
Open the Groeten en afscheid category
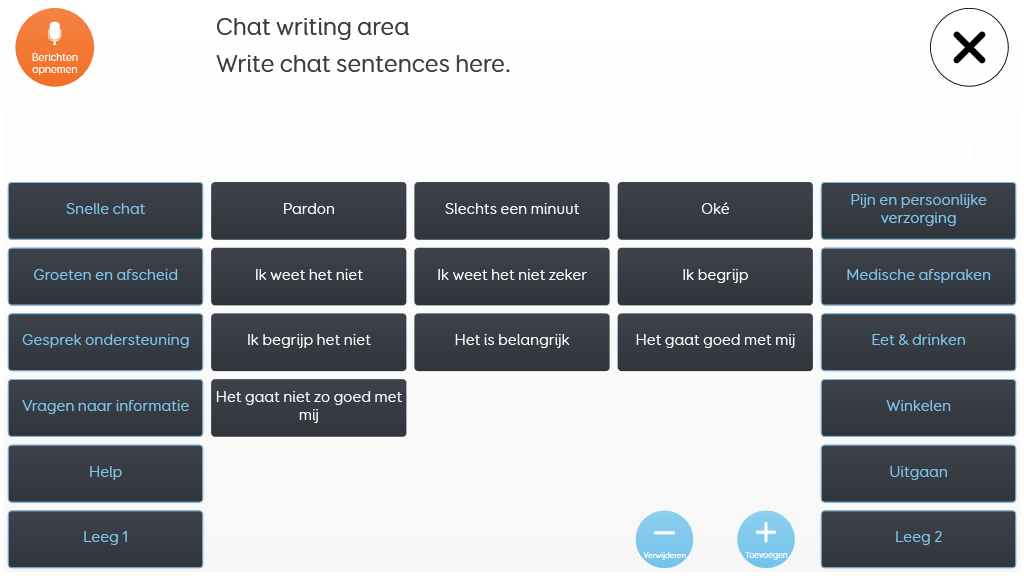[x=106, y=276]
